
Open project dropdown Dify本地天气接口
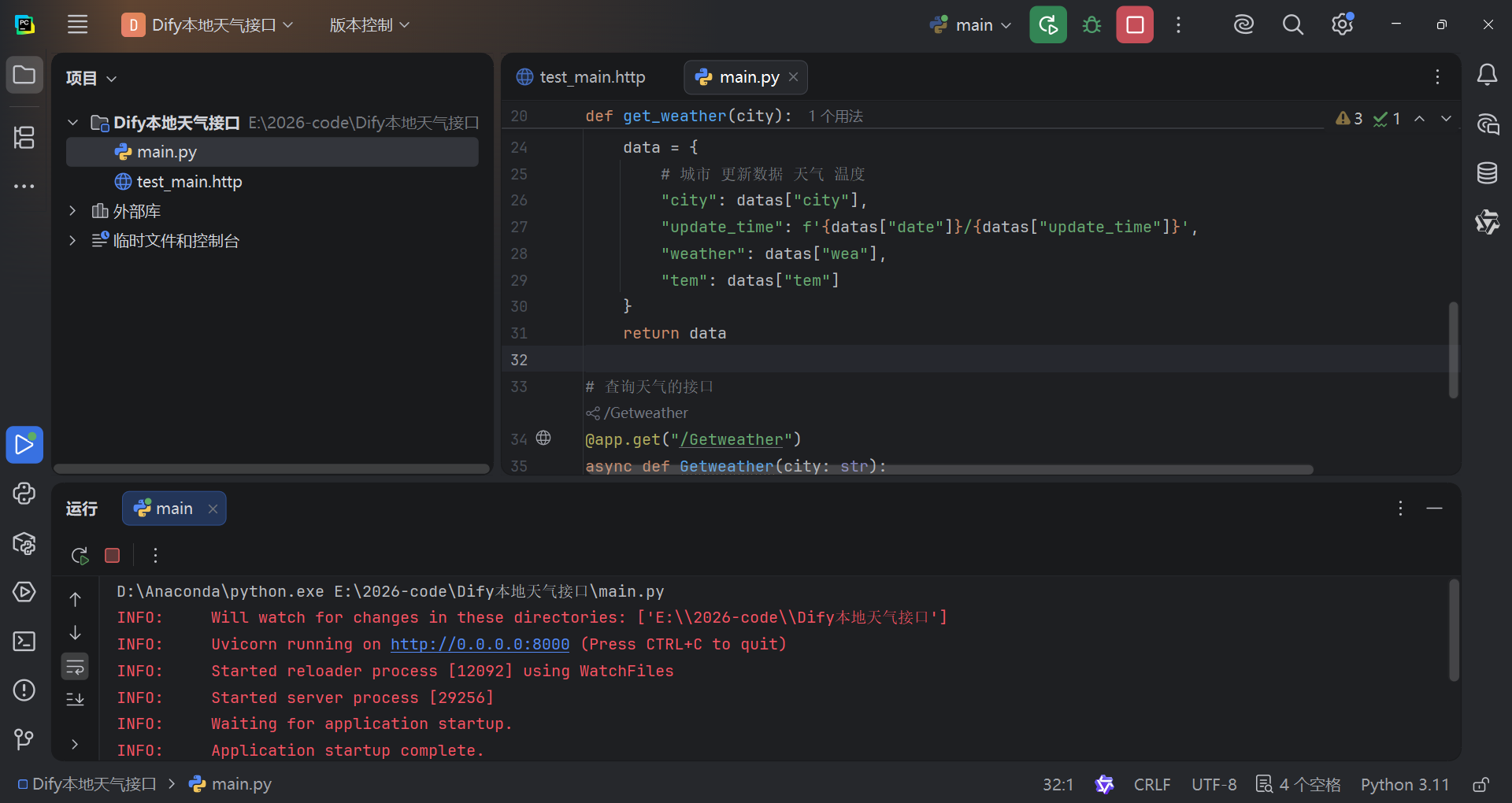207,24
